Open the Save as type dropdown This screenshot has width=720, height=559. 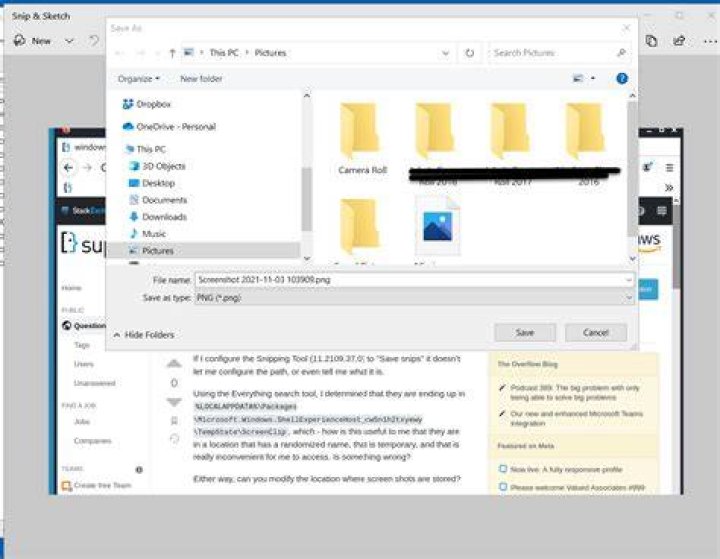[x=414, y=298]
